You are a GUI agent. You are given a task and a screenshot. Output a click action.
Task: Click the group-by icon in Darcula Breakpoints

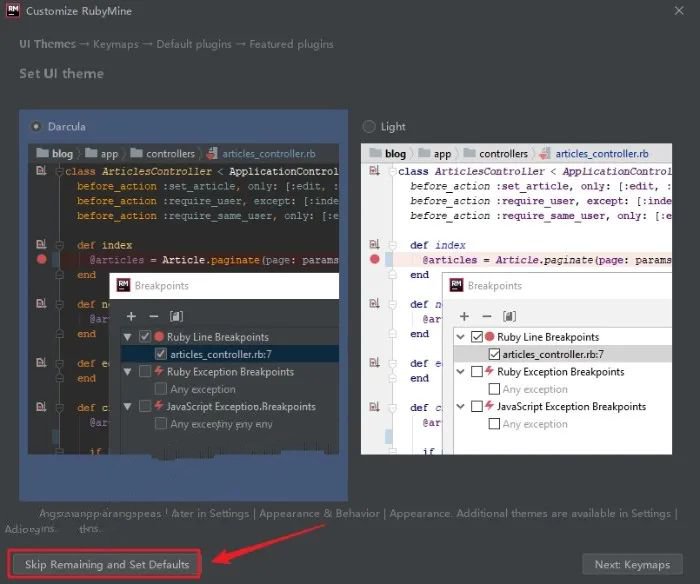pyautogui.click(x=176, y=317)
